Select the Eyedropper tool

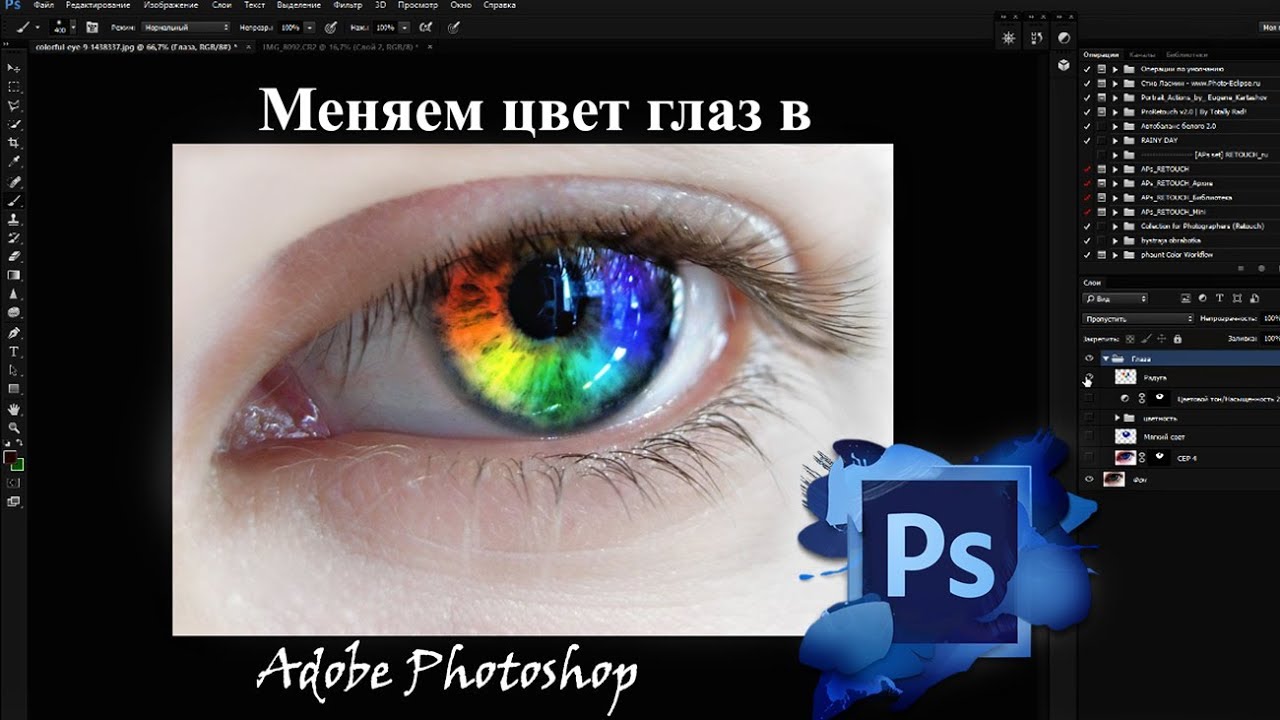(x=14, y=162)
